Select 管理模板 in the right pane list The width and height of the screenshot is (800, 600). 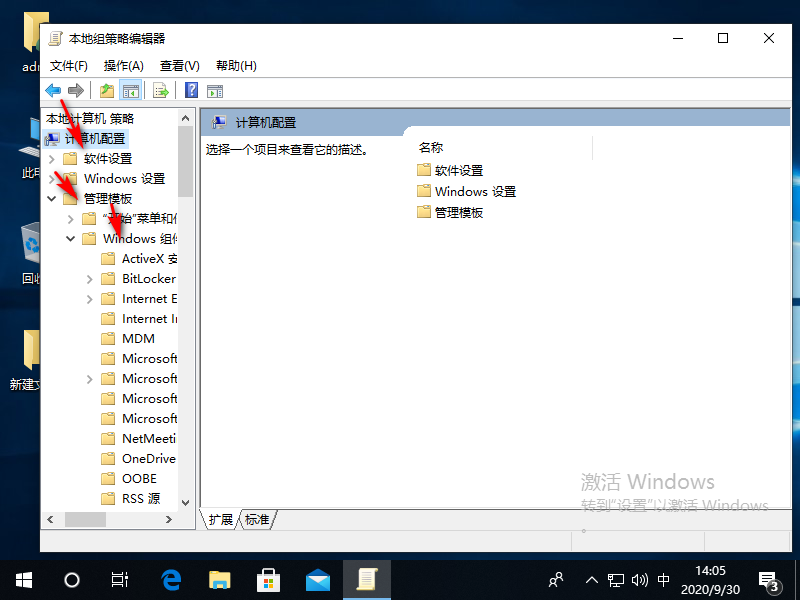point(458,212)
